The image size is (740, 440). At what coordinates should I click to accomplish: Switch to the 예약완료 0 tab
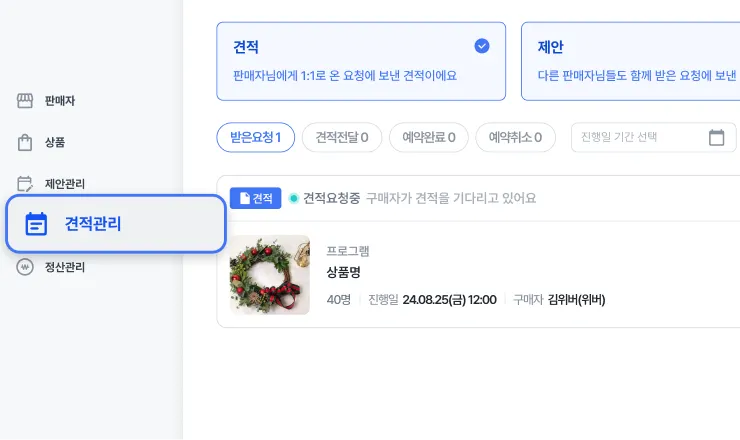click(429, 137)
